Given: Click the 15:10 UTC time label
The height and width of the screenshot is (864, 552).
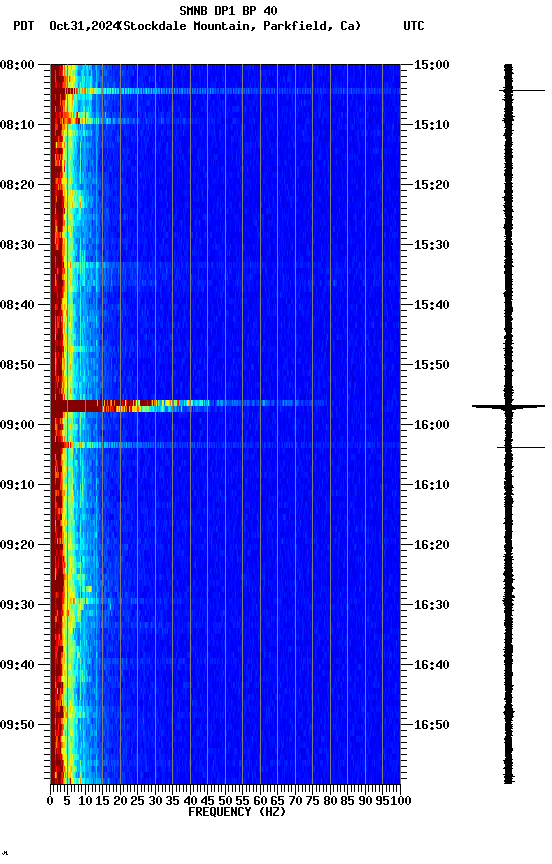Looking at the screenshot, I should (x=431, y=125).
